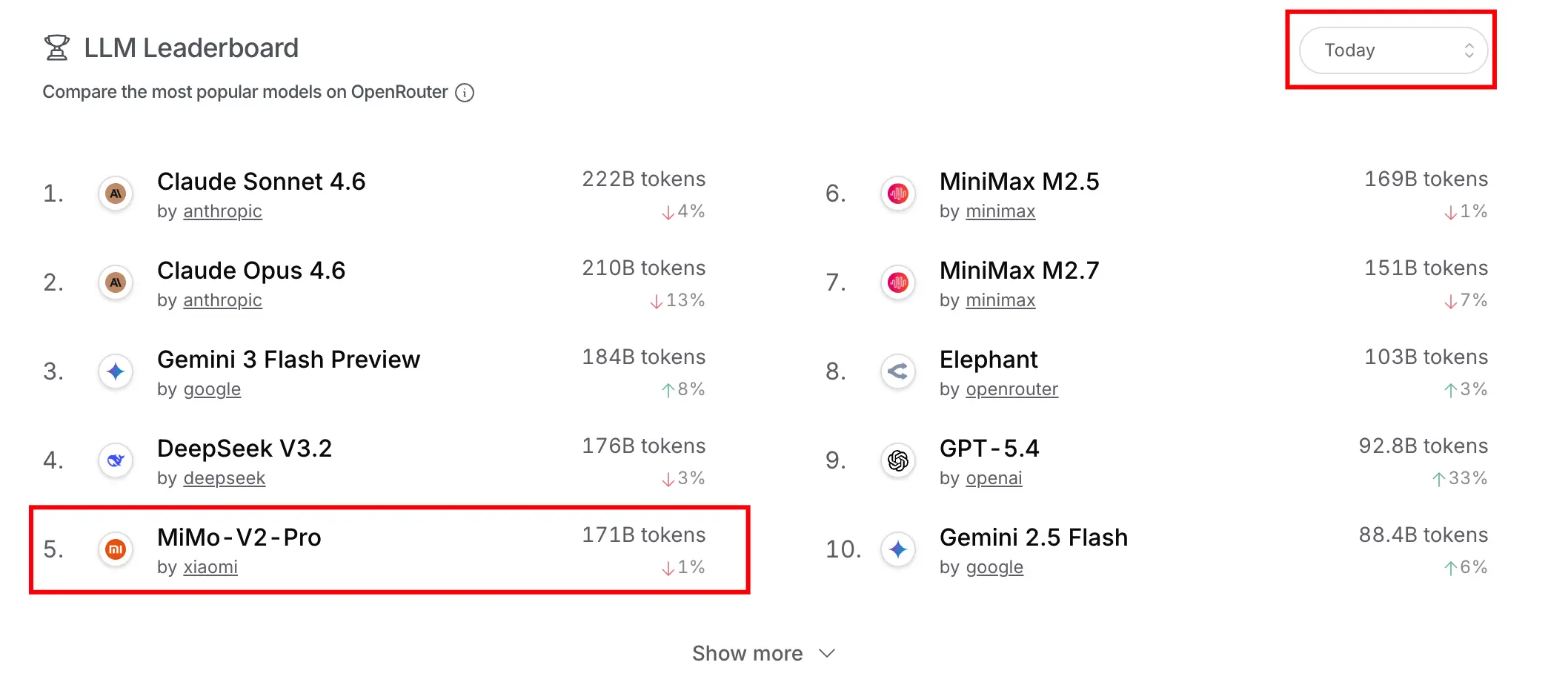Click the Xiaomi logo beside MiMo-V2-Pro
This screenshot has height=688, width=1568.
tap(116, 549)
